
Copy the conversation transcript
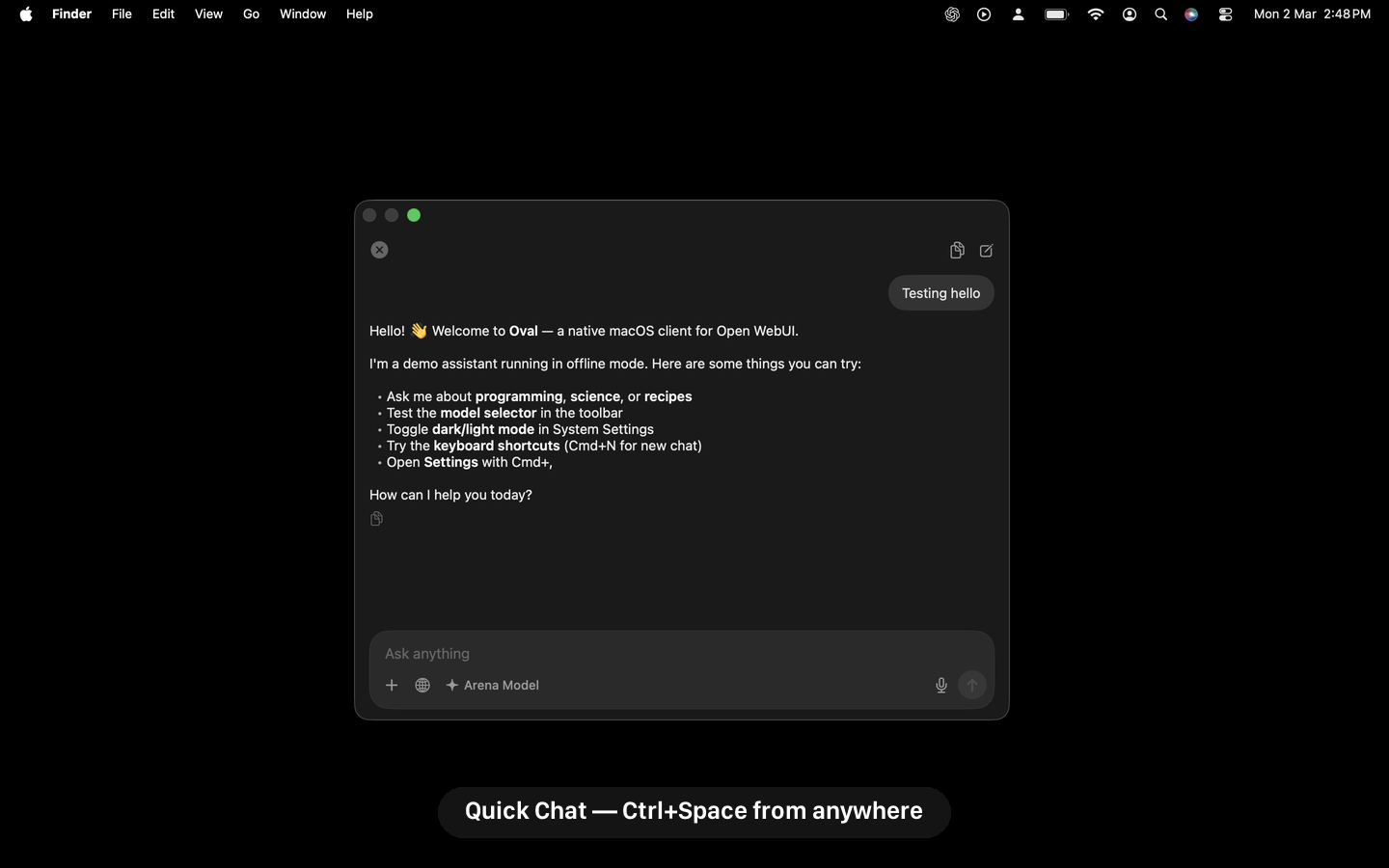pos(957,250)
